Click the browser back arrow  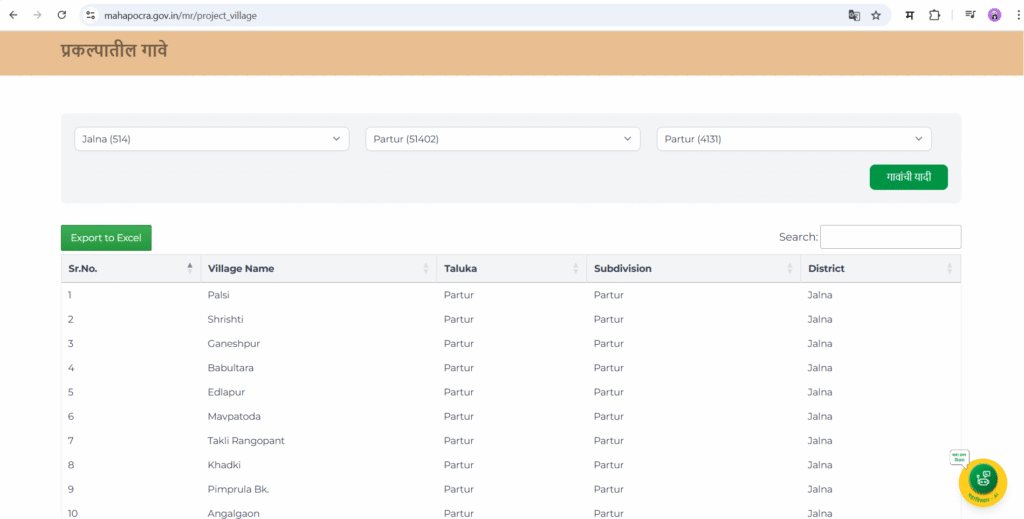13,15
